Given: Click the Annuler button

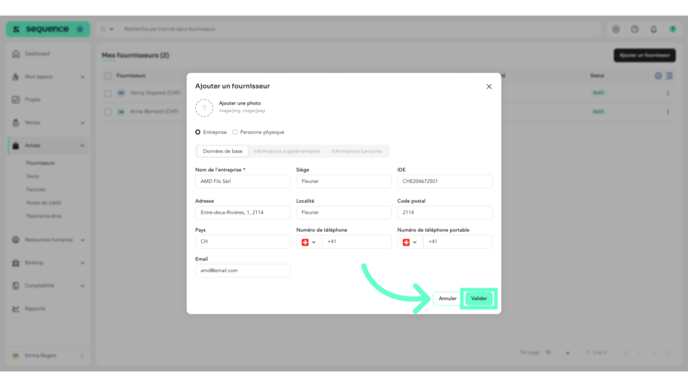Looking at the screenshot, I should tap(447, 298).
